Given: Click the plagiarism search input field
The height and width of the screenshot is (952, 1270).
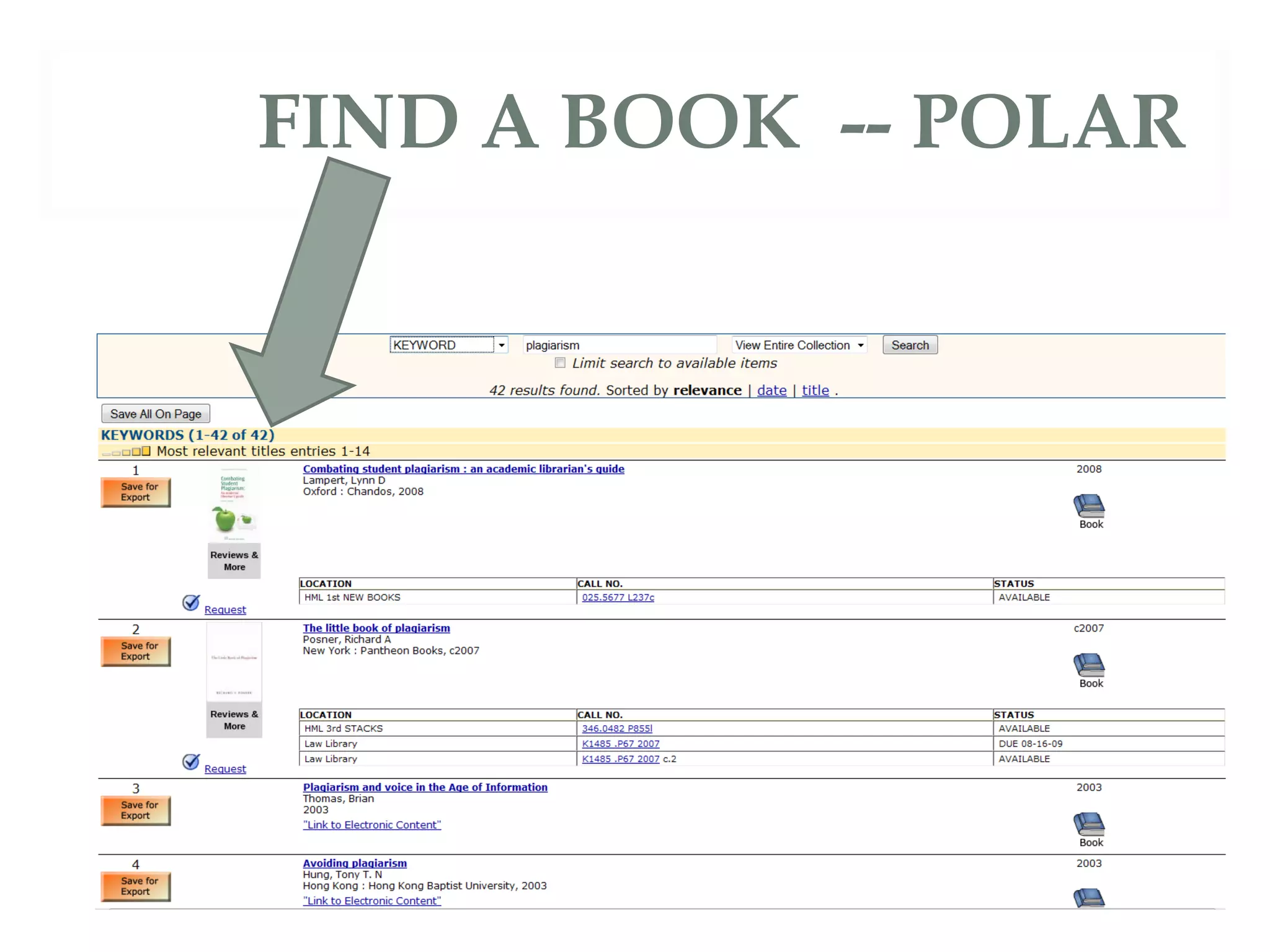Looking at the screenshot, I should click(x=619, y=345).
